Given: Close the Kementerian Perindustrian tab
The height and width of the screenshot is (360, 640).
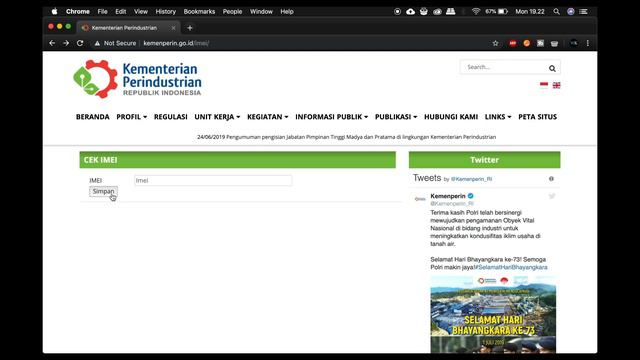Looking at the screenshot, I should pyautogui.click(x=173, y=28).
